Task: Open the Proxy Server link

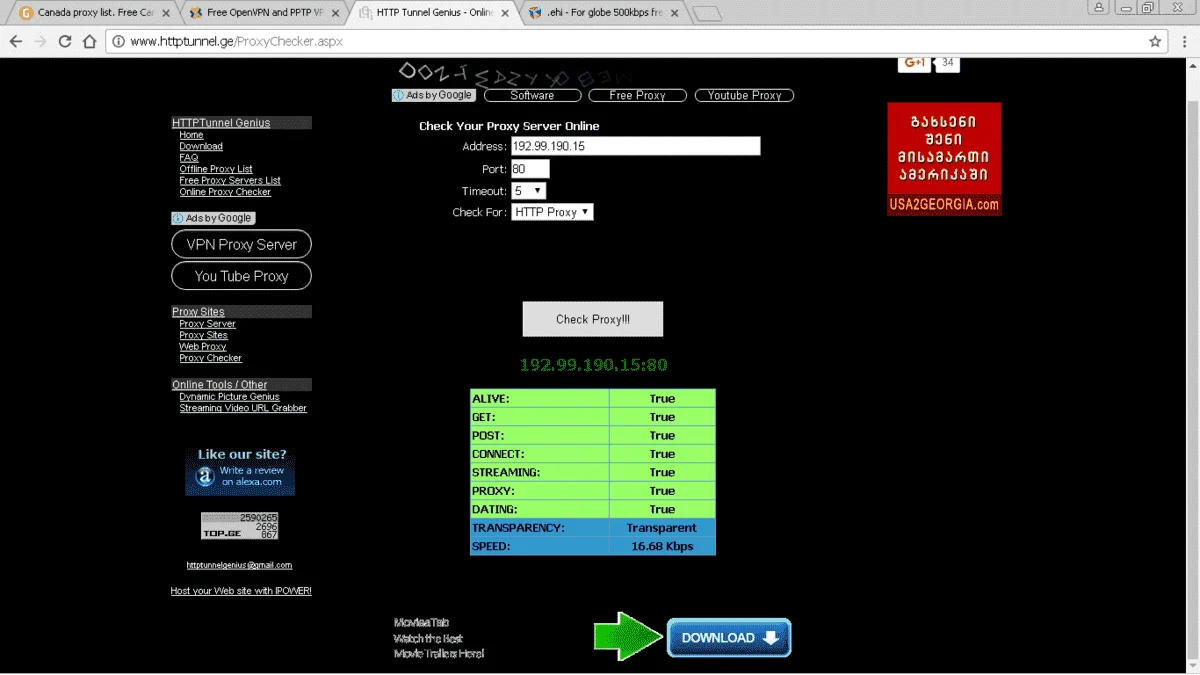Action: coord(207,324)
